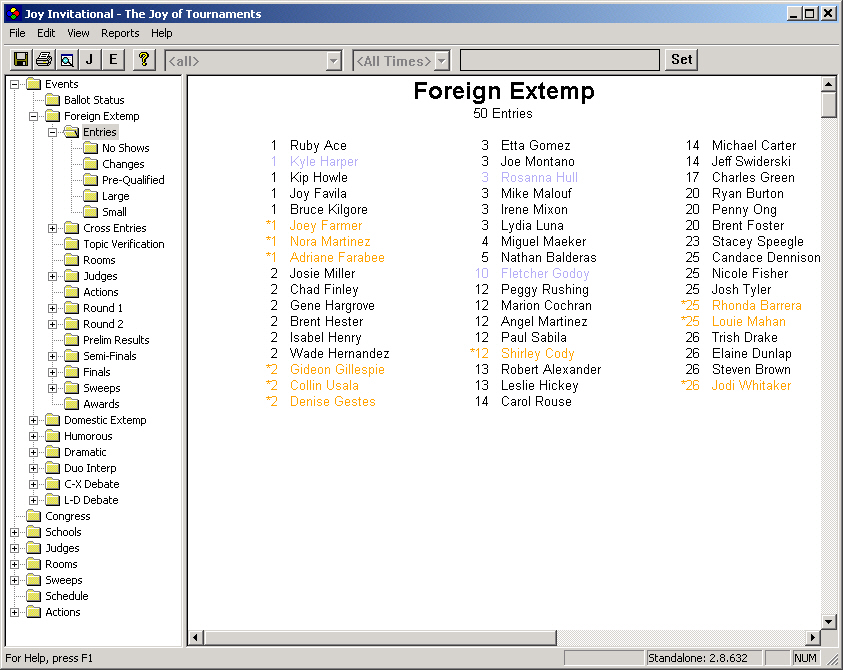The image size is (843, 670).
Task: Click the No Shows folder icon
Action: (x=90, y=147)
